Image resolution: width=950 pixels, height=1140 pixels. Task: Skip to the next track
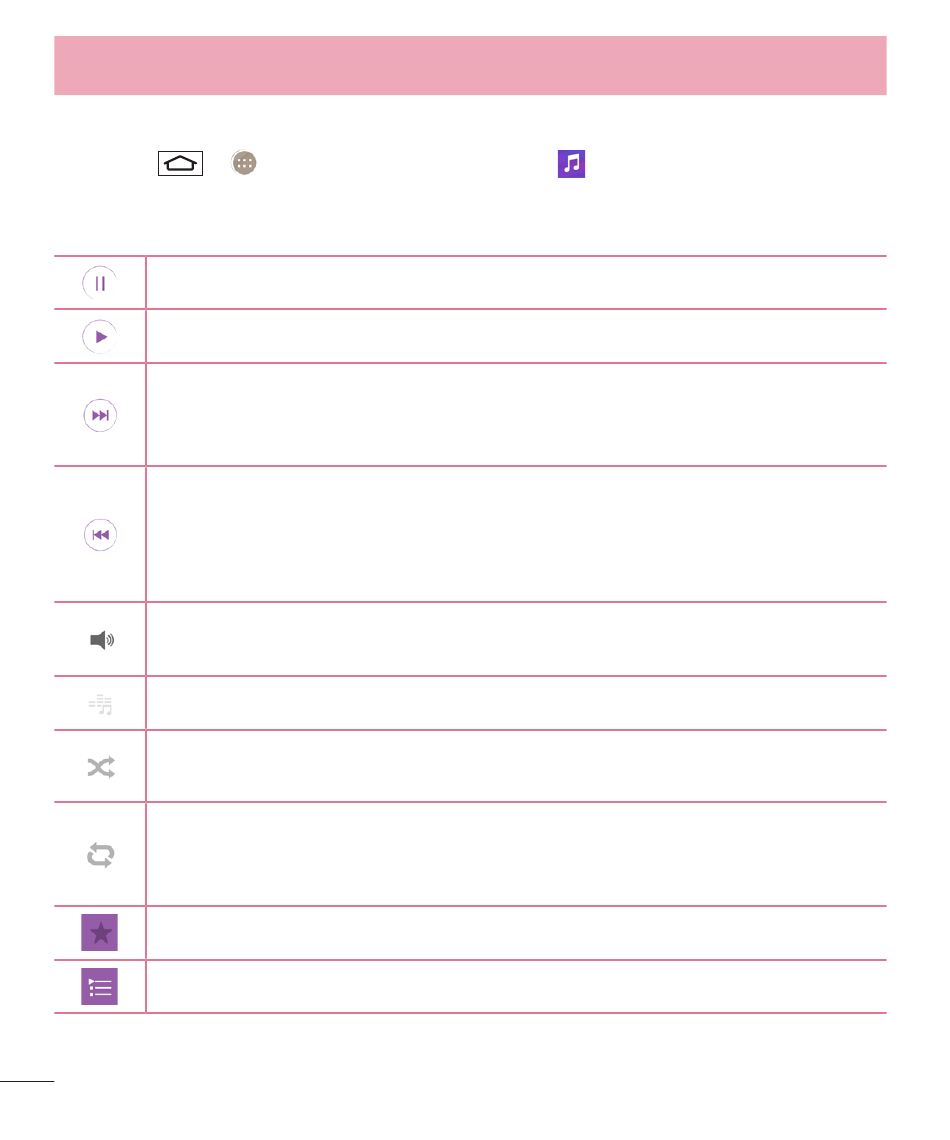100,415
